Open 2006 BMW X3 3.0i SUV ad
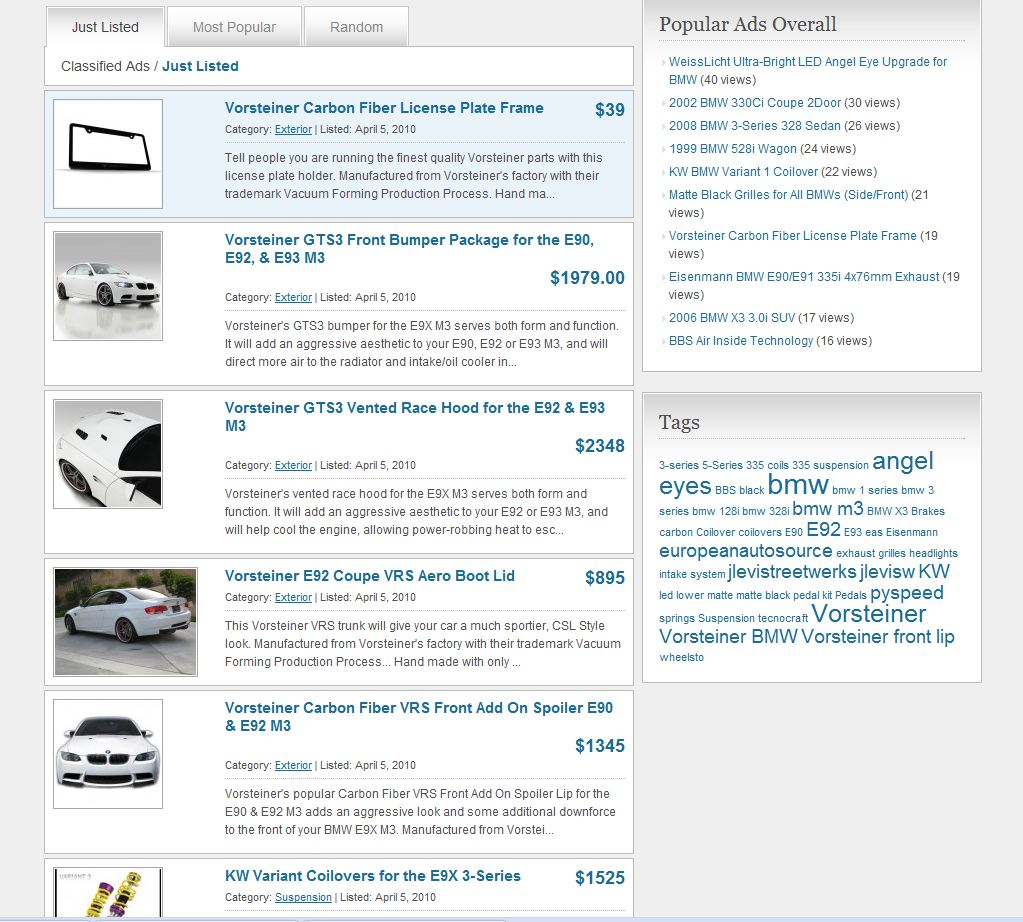 [732, 318]
